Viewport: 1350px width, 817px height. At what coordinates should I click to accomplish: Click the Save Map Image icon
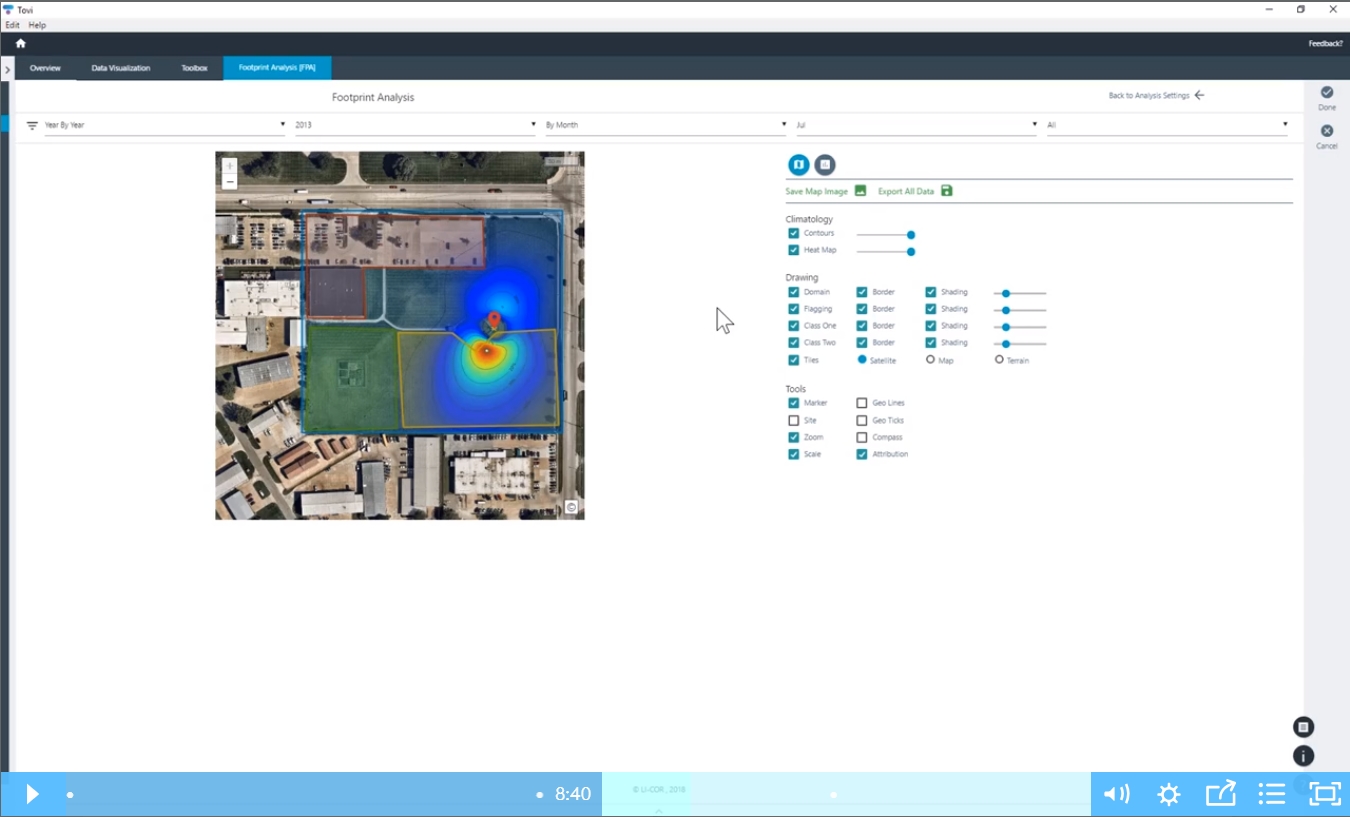[x=860, y=191]
